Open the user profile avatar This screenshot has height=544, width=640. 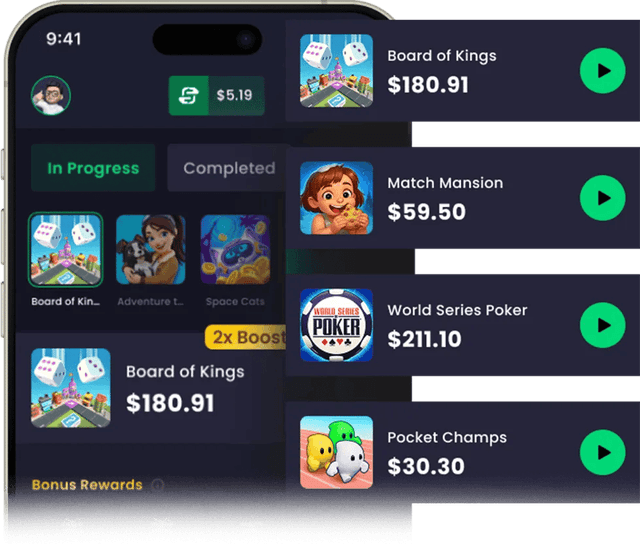(x=51, y=95)
